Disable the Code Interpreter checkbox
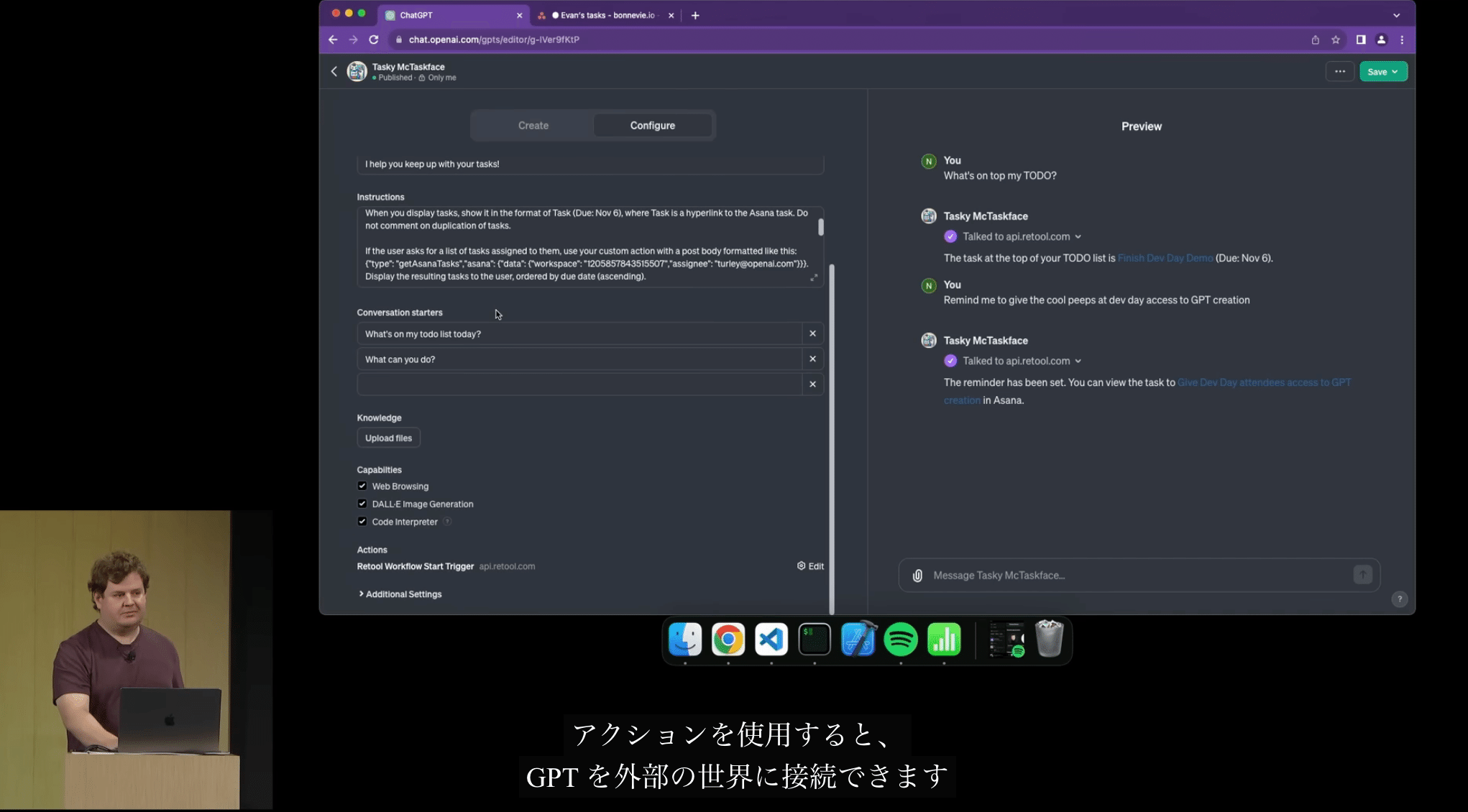The image size is (1468, 812). click(362, 522)
